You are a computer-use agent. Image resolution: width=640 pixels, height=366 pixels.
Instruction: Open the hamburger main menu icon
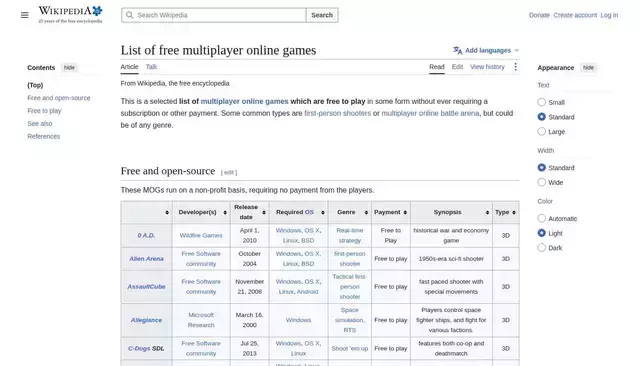[24, 15]
